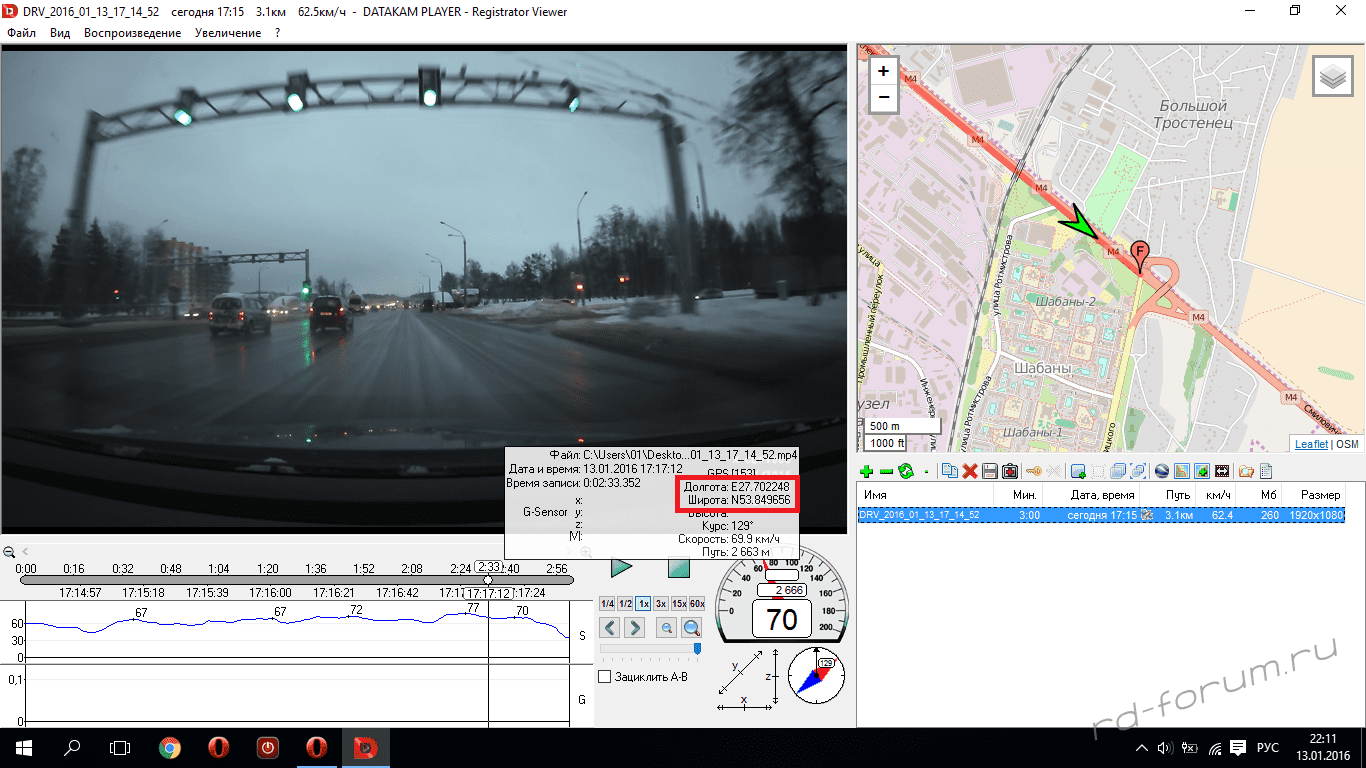Click the document list report icon
1366x768 pixels.
[x=1265, y=471]
